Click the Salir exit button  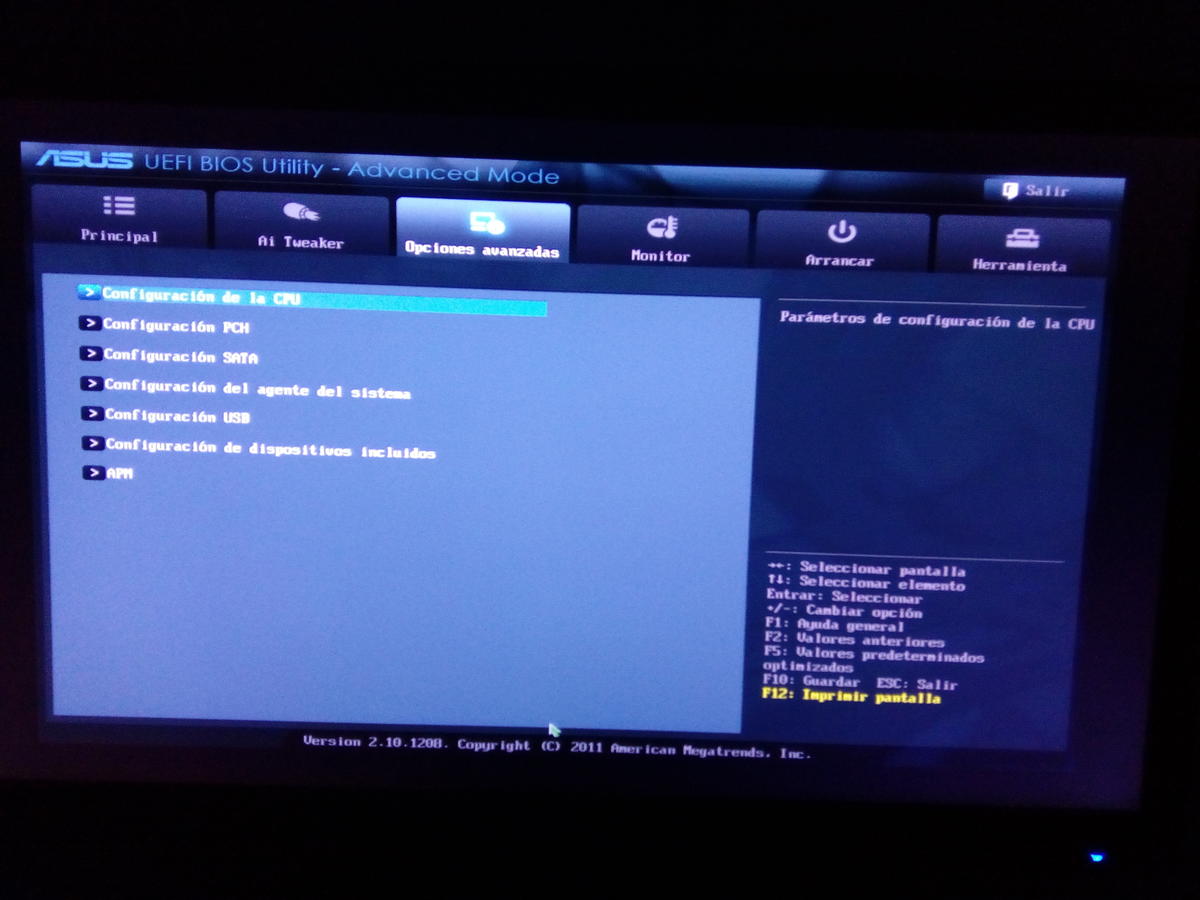[x=1037, y=190]
